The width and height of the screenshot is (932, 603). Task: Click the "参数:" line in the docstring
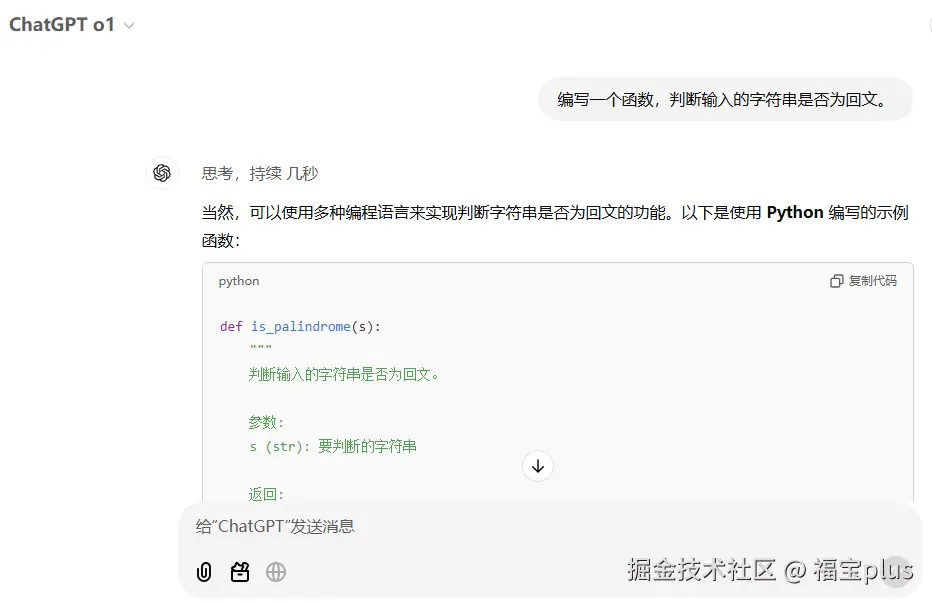tap(266, 423)
